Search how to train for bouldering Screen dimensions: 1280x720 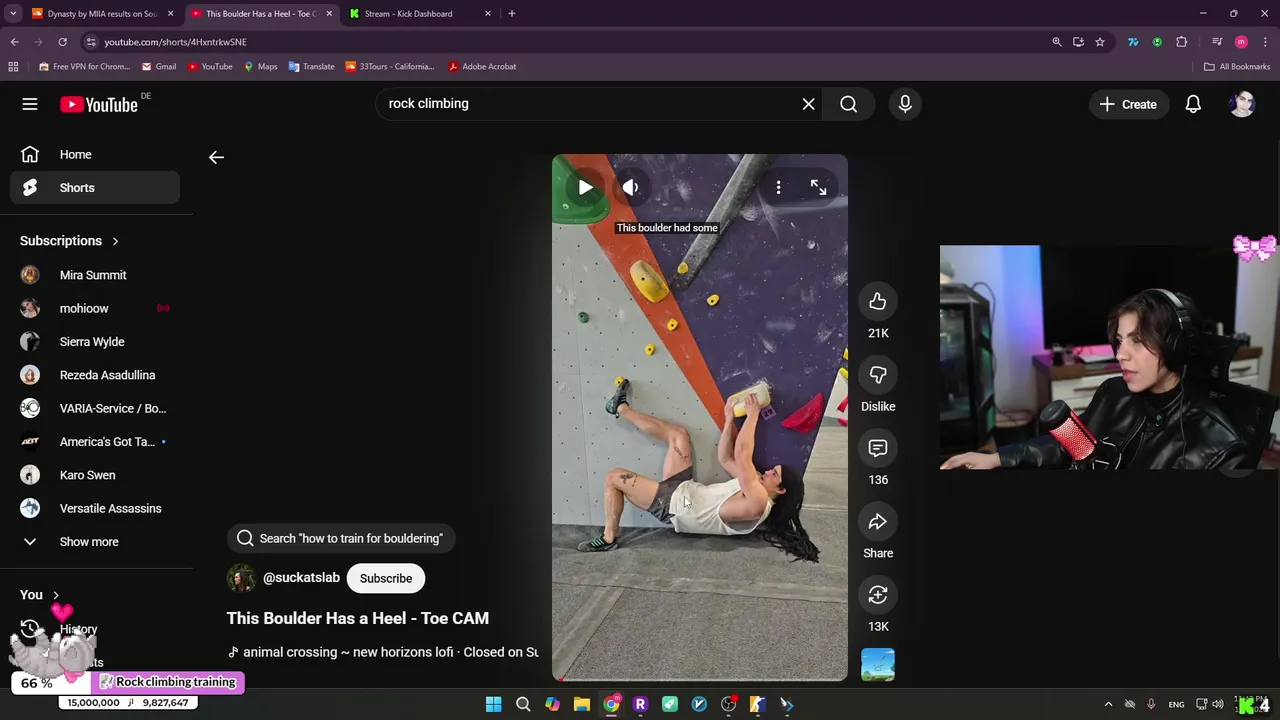coord(340,538)
